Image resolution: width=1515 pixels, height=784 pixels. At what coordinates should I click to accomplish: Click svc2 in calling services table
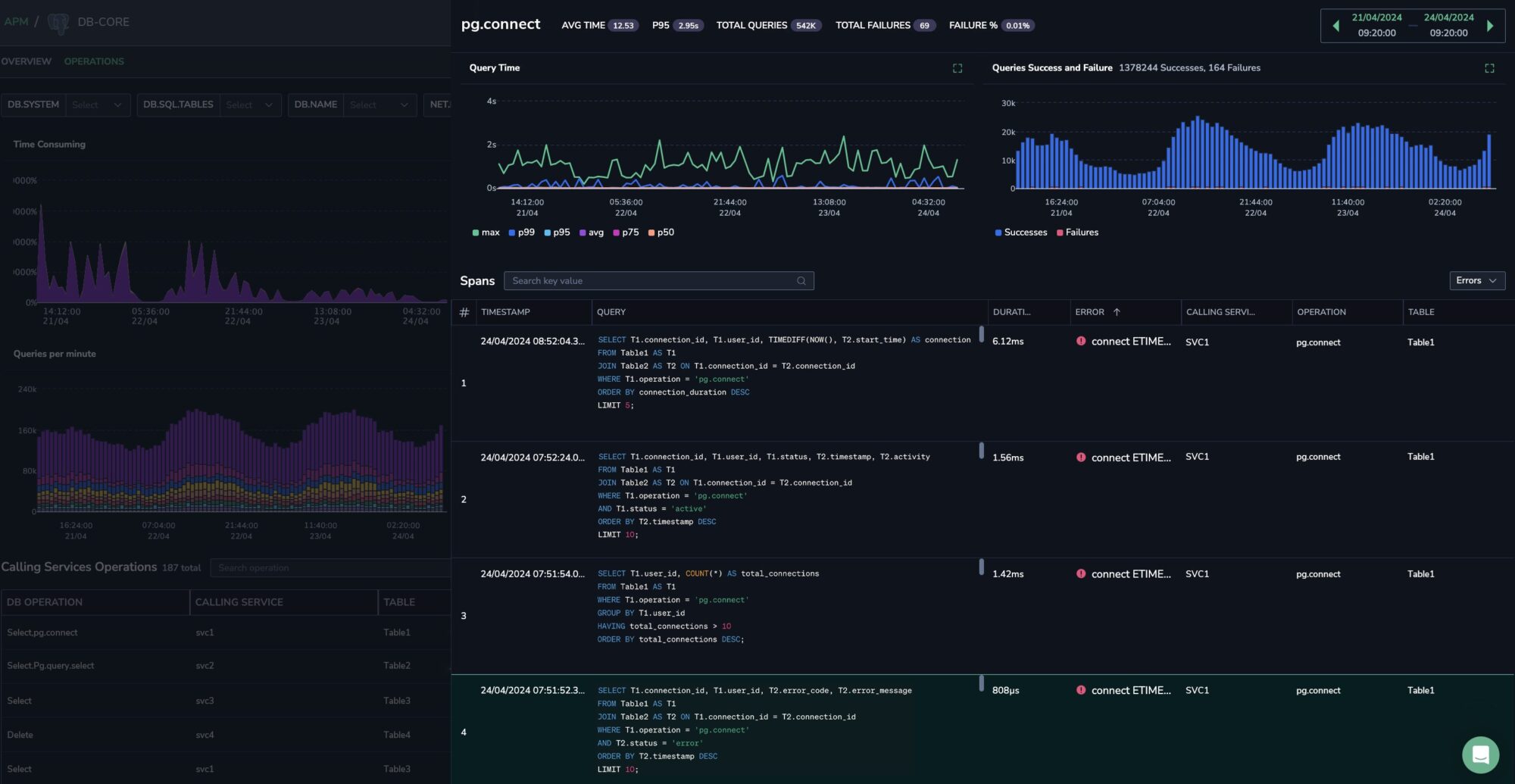(x=205, y=666)
